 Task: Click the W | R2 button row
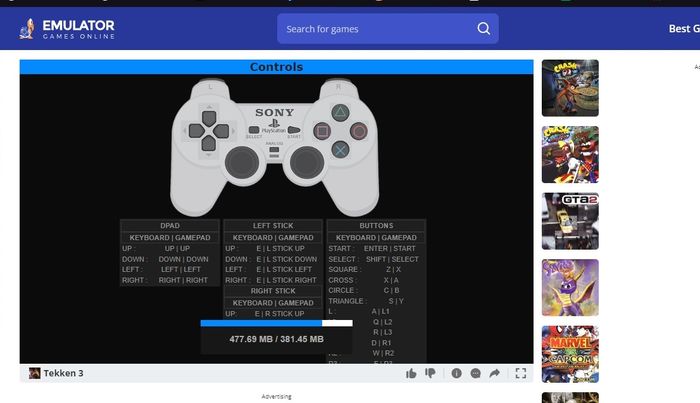pos(376,353)
